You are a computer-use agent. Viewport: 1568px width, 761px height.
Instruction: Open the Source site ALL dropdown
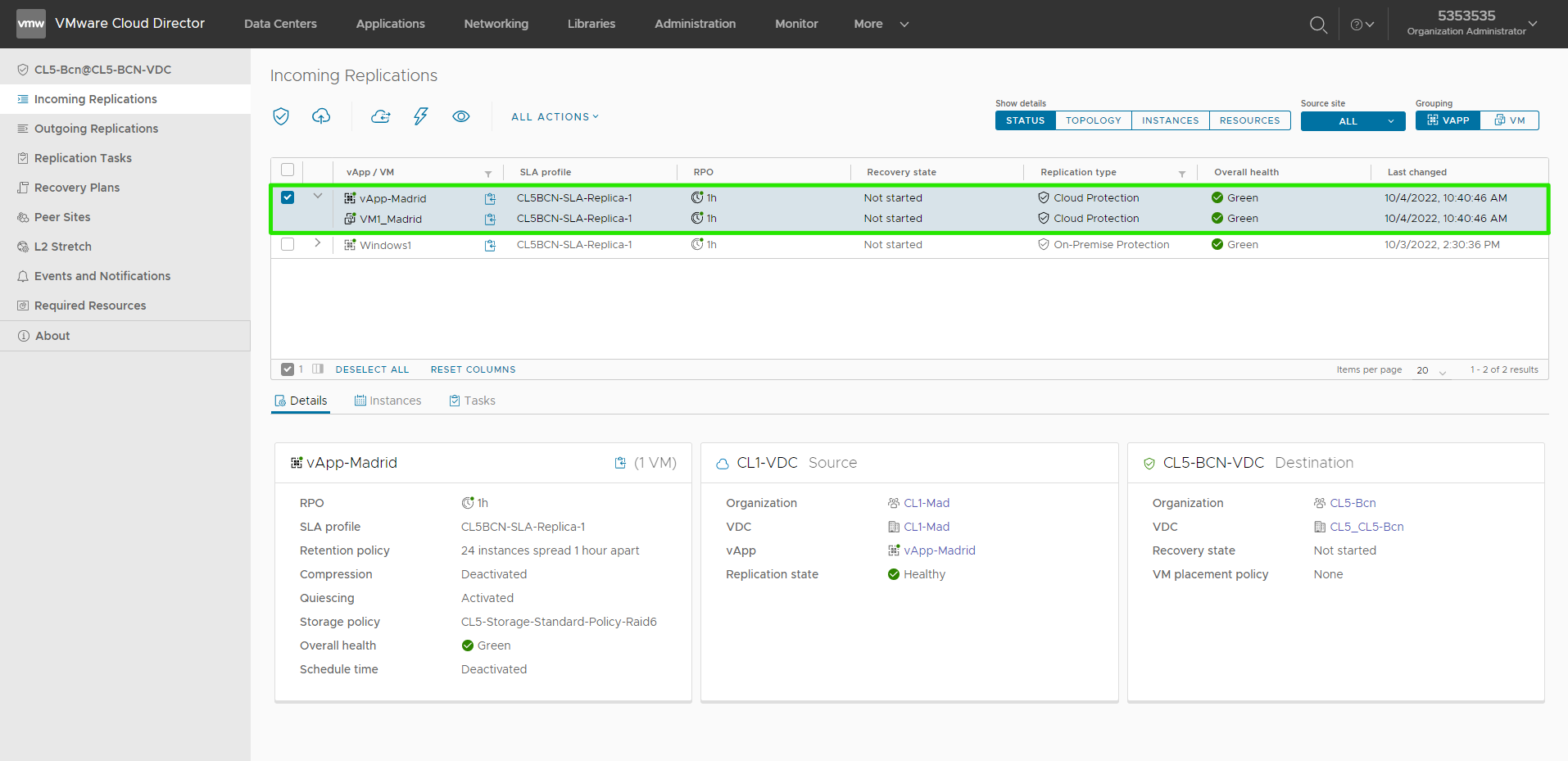click(x=1353, y=121)
